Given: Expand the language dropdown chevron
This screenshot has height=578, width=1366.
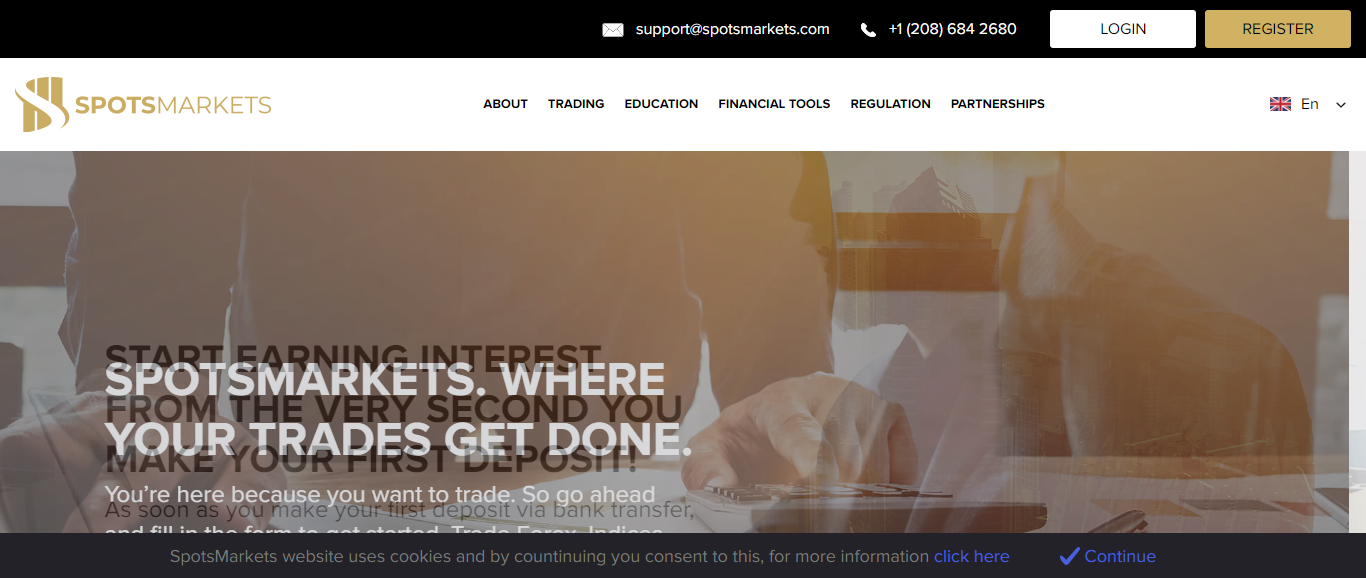Looking at the screenshot, I should 1341,105.
